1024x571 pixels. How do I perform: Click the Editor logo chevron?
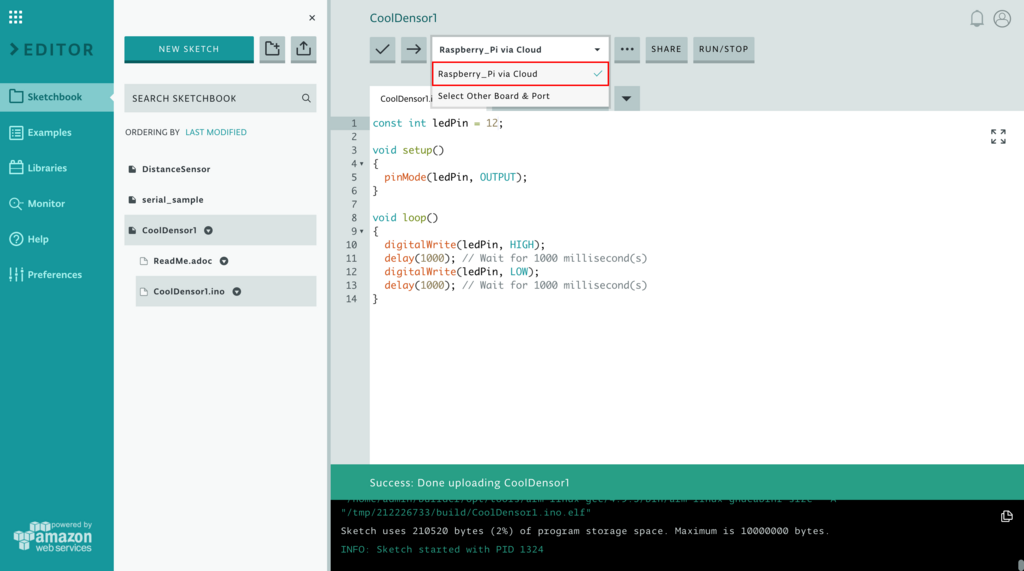(x=14, y=50)
